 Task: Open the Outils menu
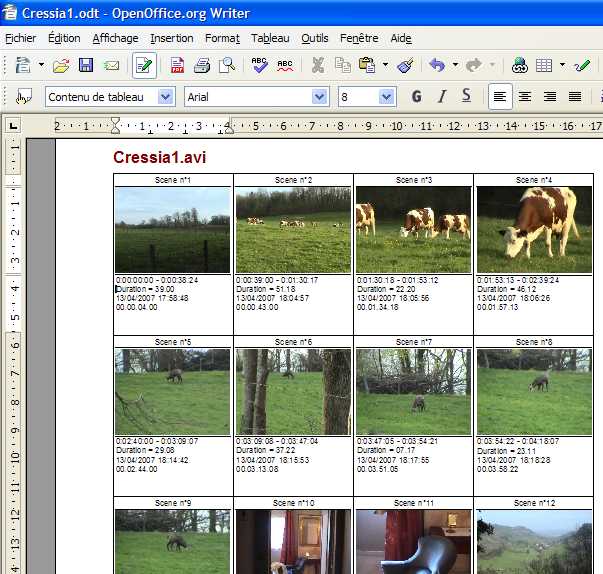[315, 38]
